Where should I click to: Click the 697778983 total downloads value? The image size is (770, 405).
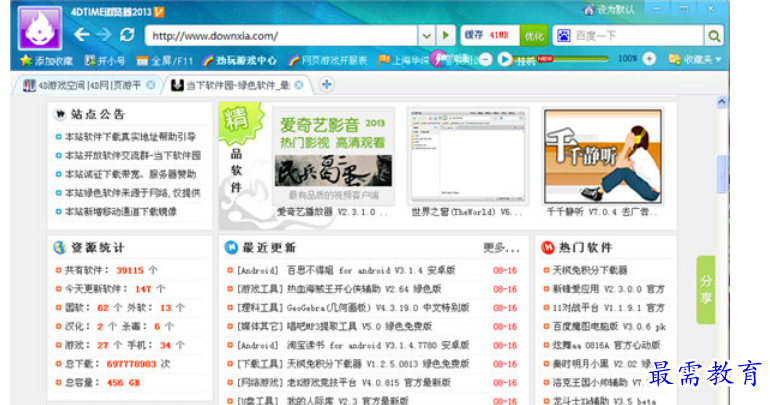point(131,364)
